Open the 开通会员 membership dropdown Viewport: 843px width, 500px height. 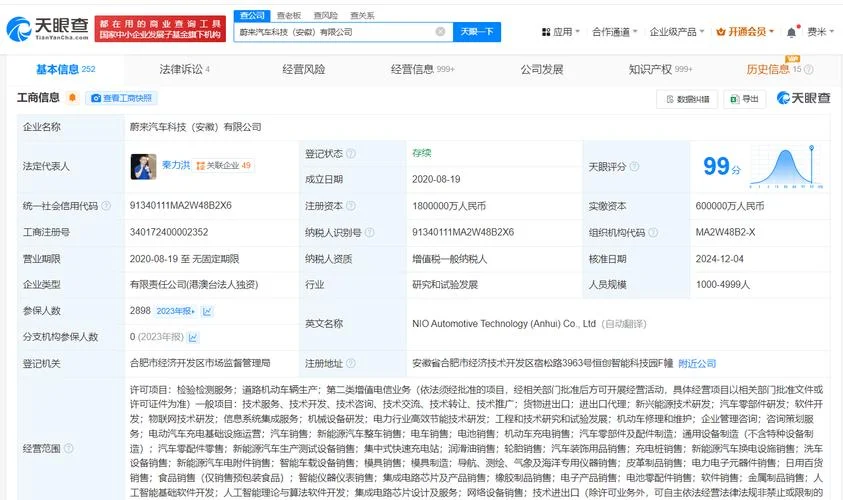pos(745,32)
